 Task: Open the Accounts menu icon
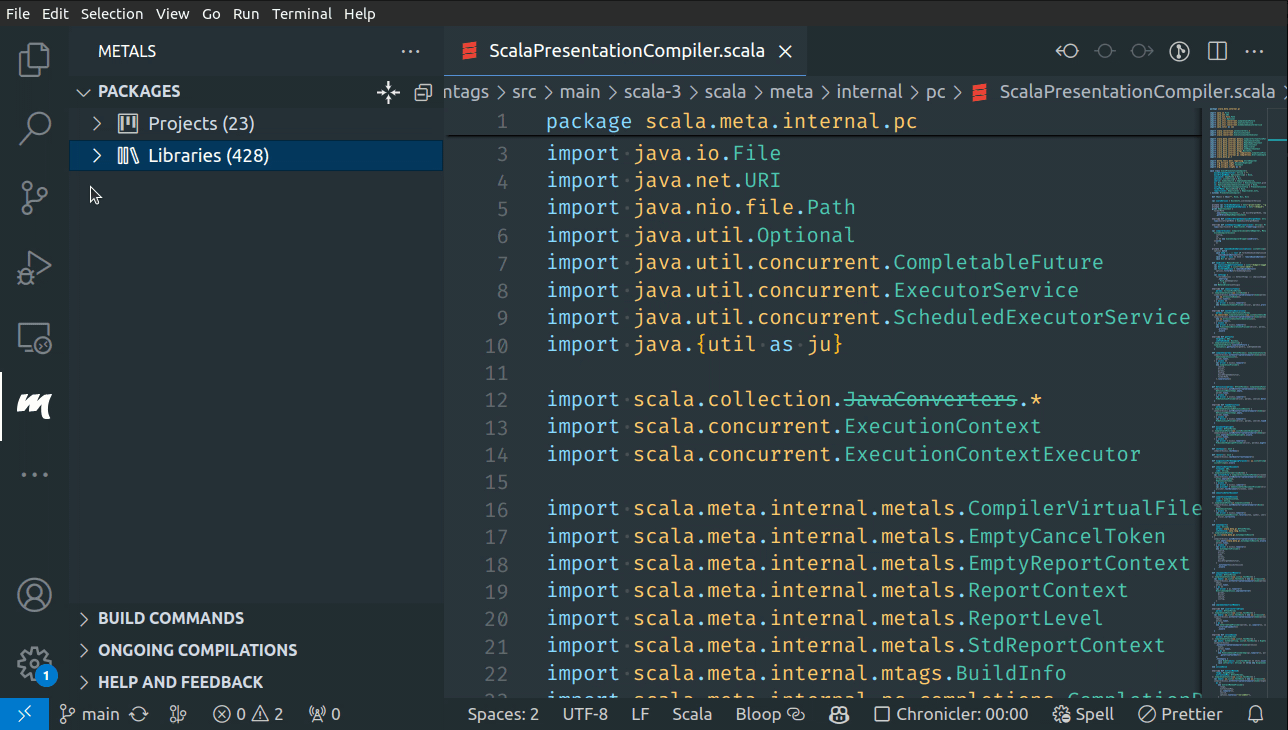point(34,595)
